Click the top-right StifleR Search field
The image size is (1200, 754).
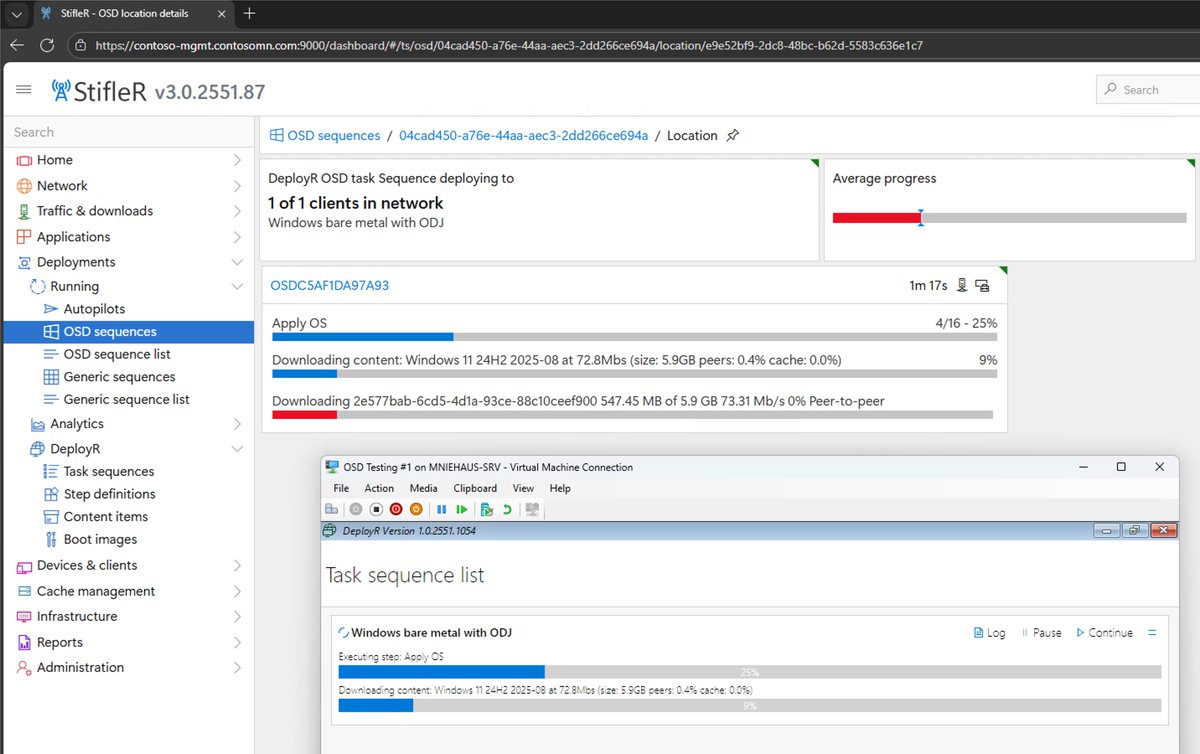pyautogui.click(x=1148, y=90)
